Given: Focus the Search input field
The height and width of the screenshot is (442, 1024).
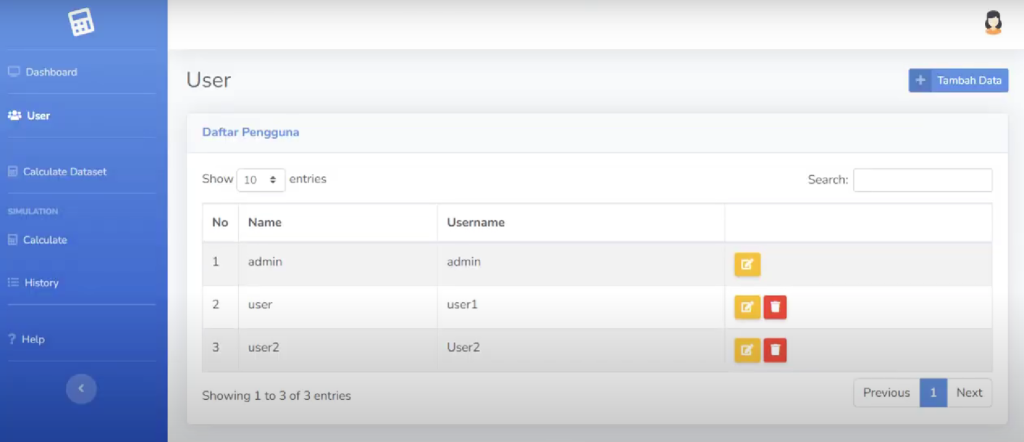Looking at the screenshot, I should pos(923,180).
